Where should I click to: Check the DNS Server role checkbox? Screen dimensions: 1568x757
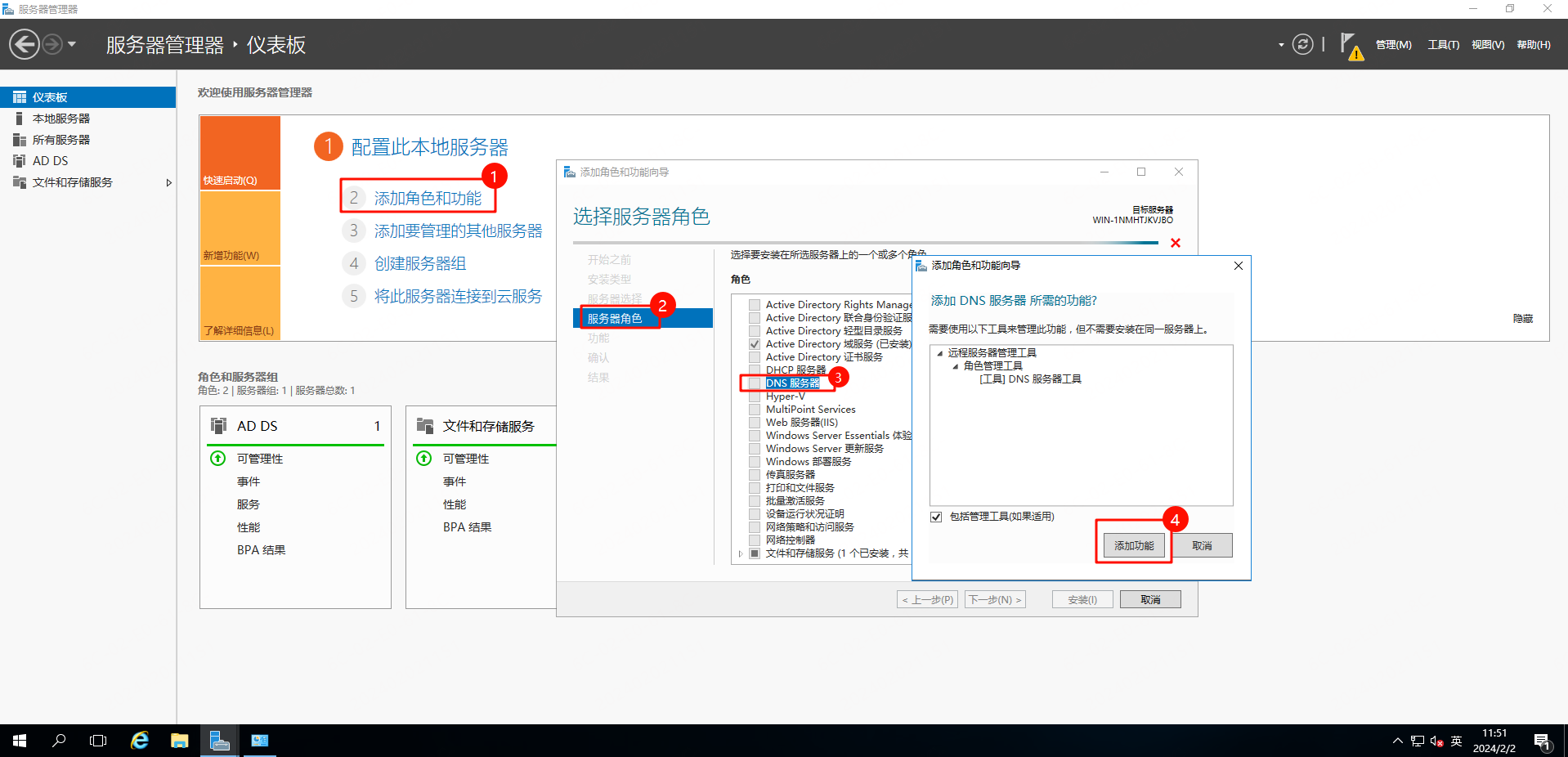tap(755, 383)
